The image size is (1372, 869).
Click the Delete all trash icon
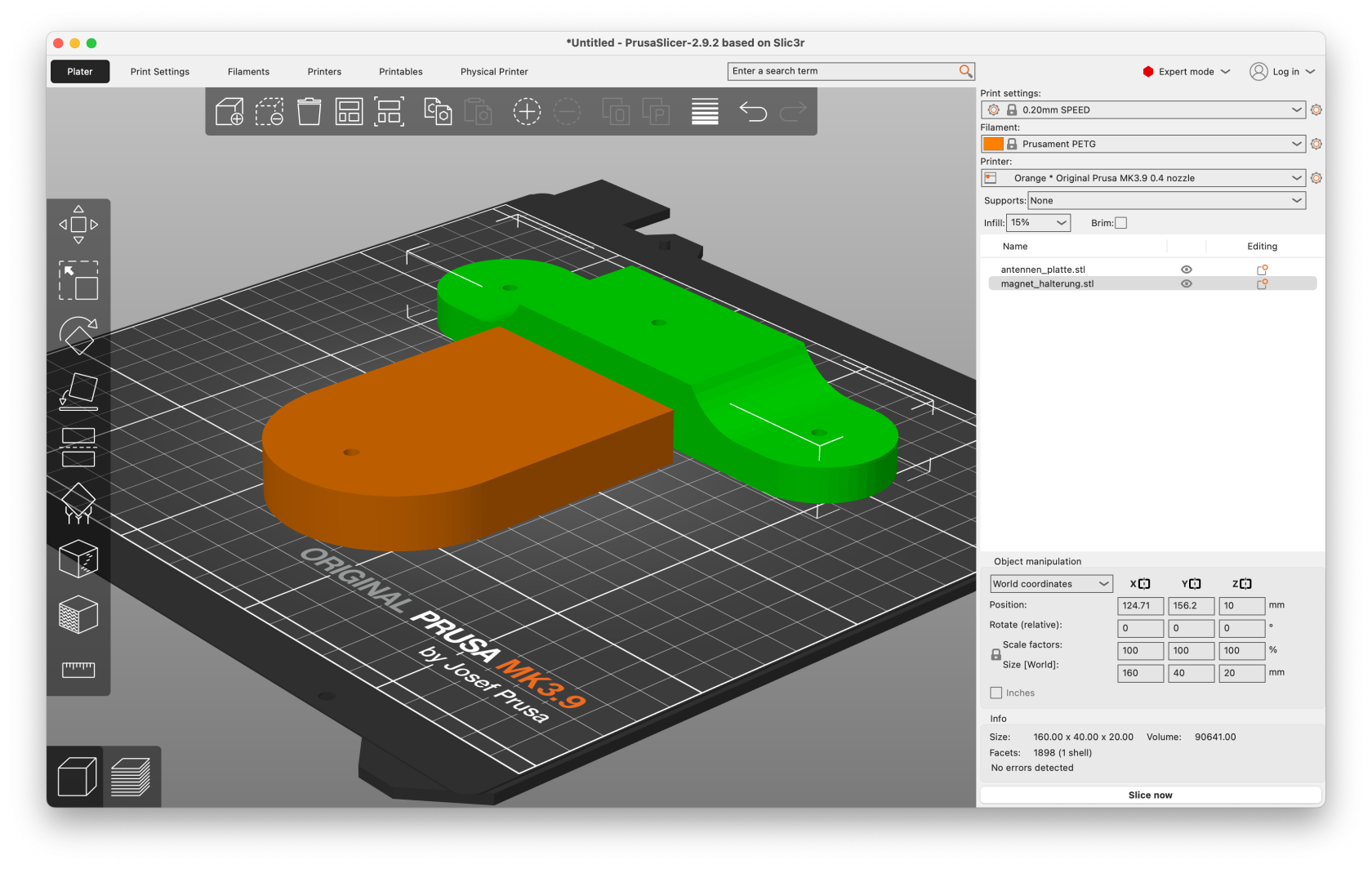coord(309,111)
